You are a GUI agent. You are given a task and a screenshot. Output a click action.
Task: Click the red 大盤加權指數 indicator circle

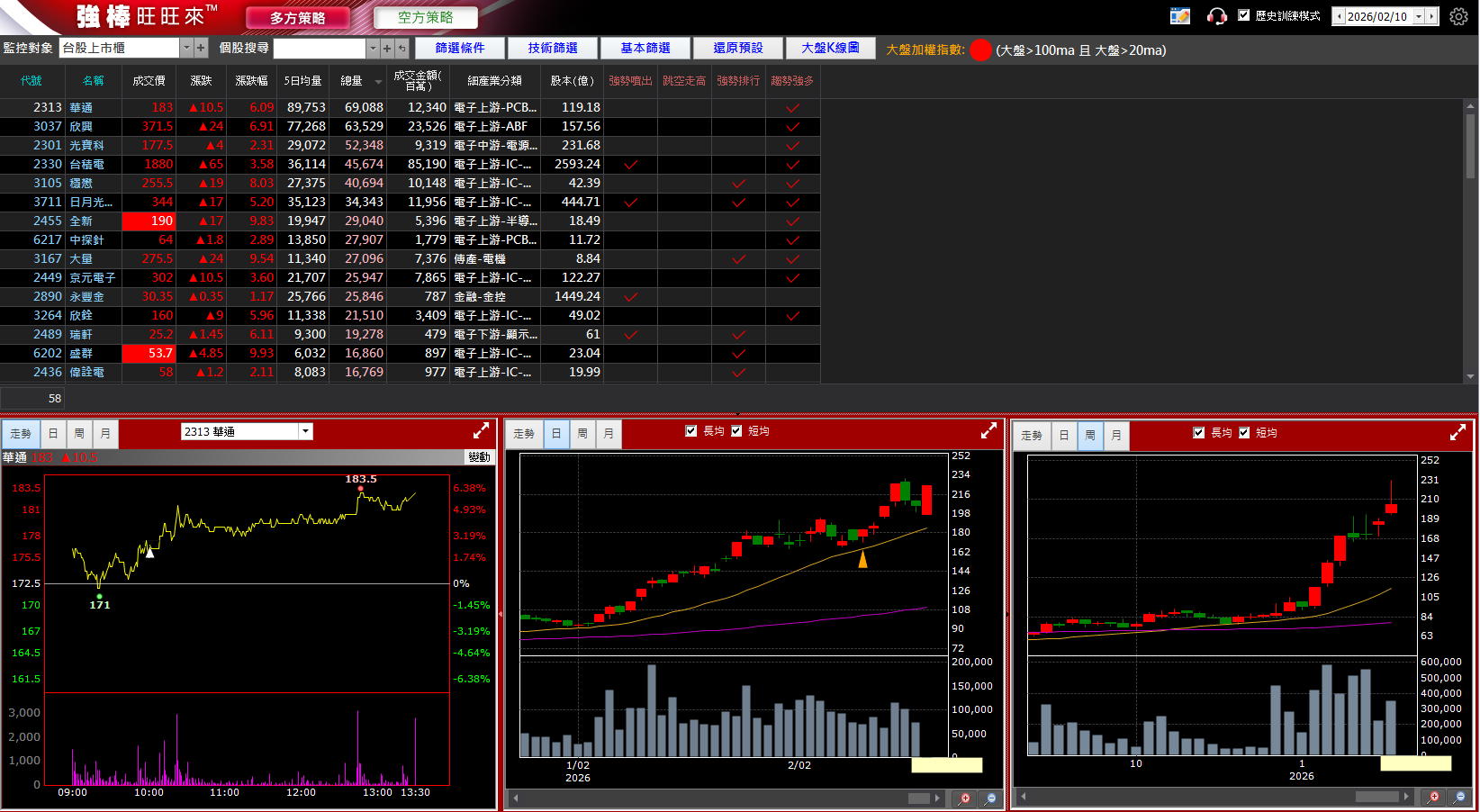980,50
